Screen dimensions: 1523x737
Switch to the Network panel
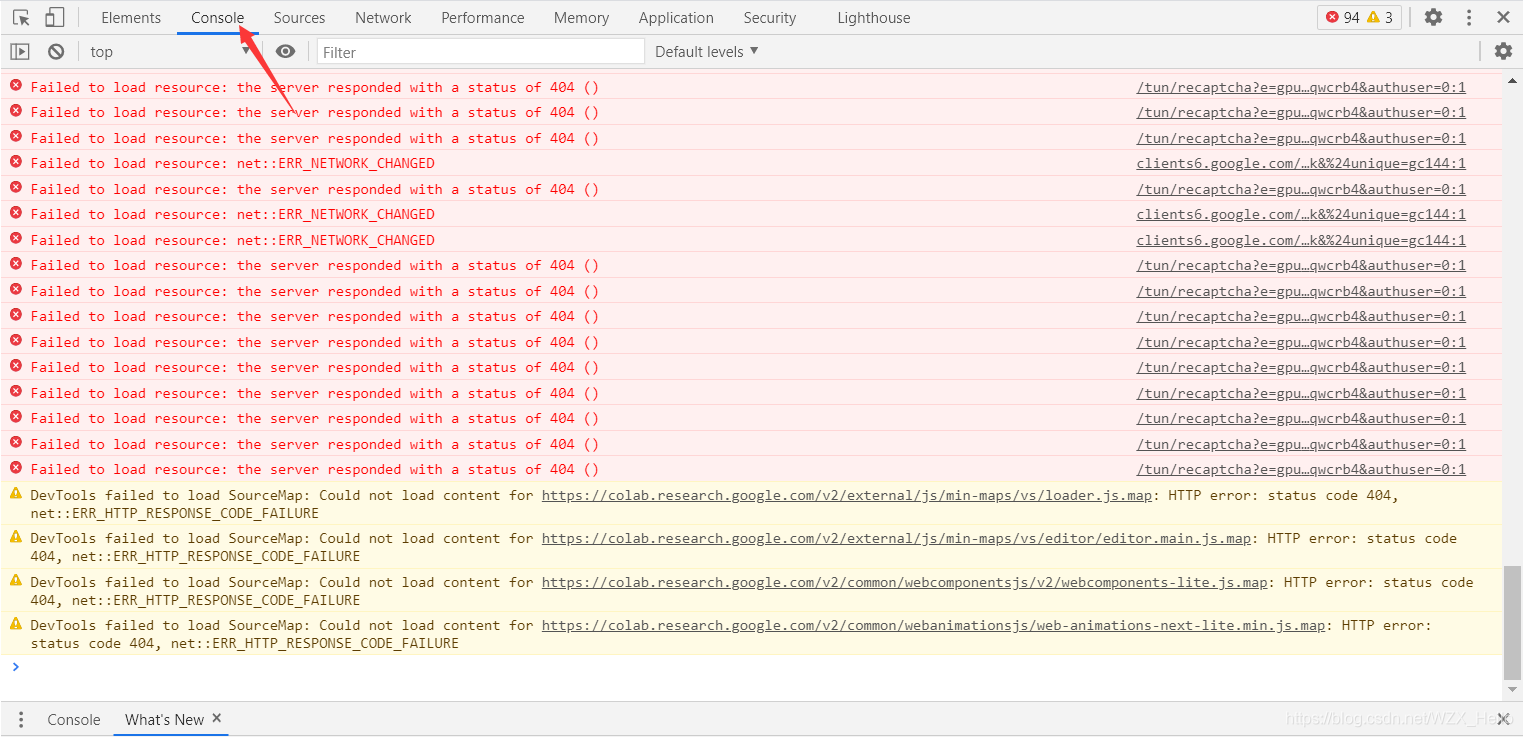click(383, 17)
